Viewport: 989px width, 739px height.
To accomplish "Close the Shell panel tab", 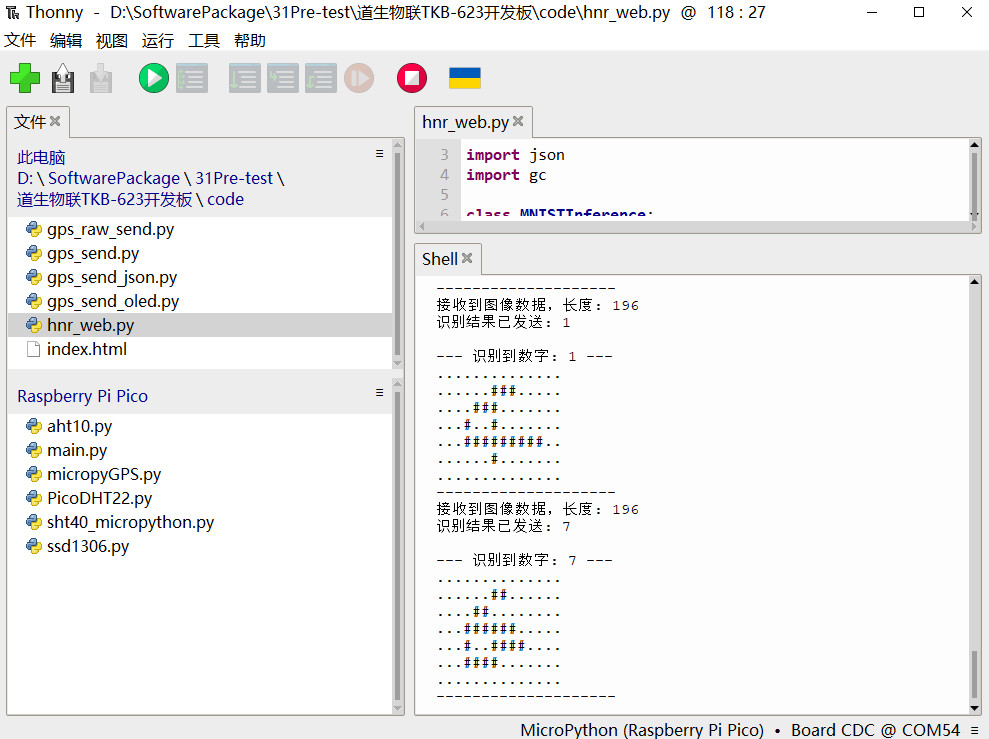I will tap(467, 259).
